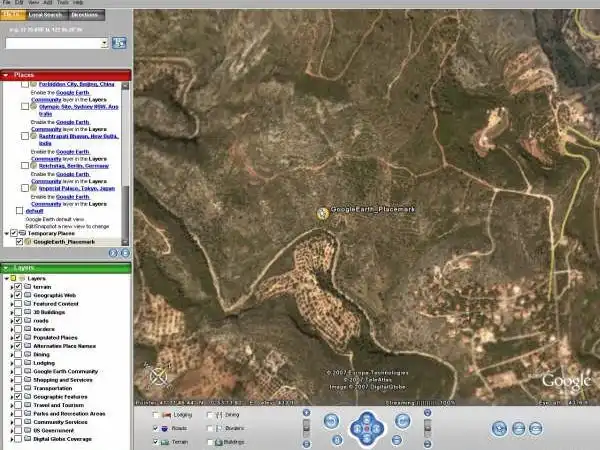Viewport: 600px width, 450px height.
Task: Check the Google Earth Community layer checkbox
Action: pos(18,371)
